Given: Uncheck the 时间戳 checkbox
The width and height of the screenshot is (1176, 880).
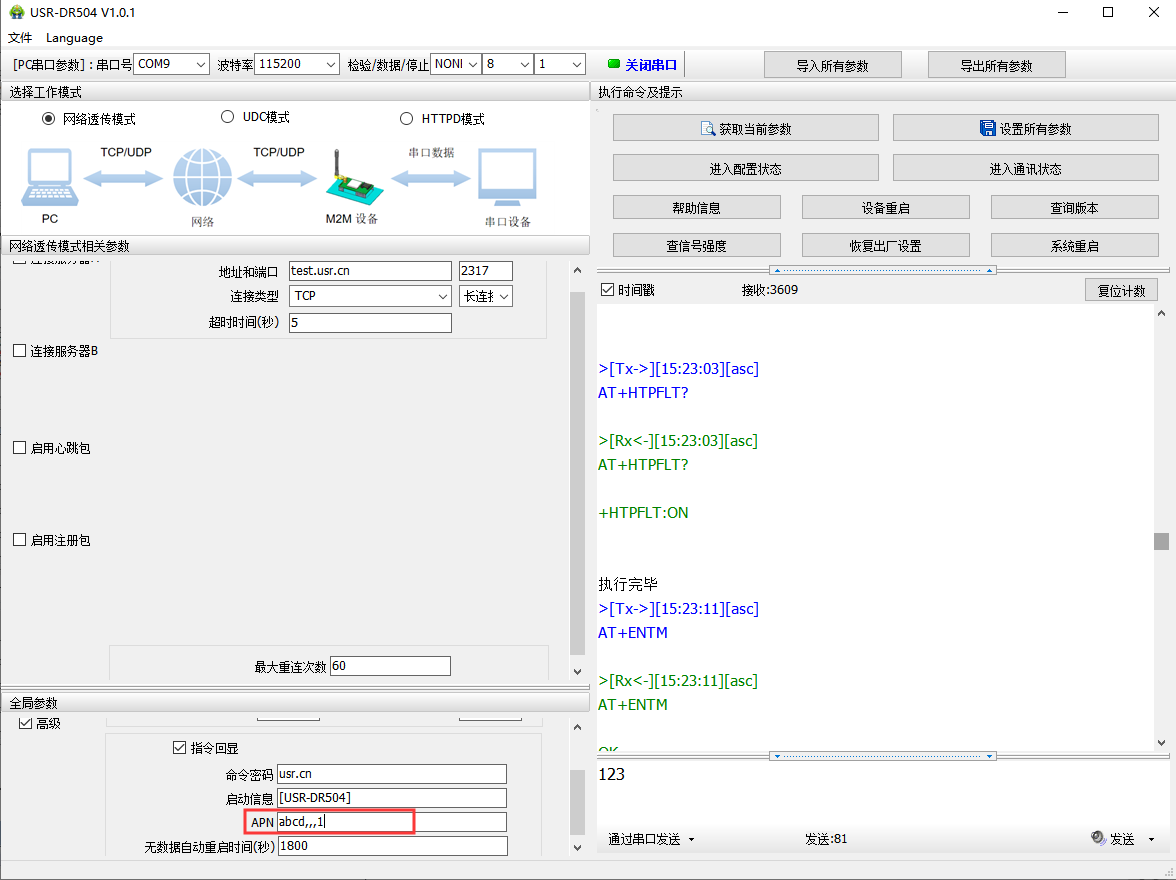Looking at the screenshot, I should [x=607, y=290].
